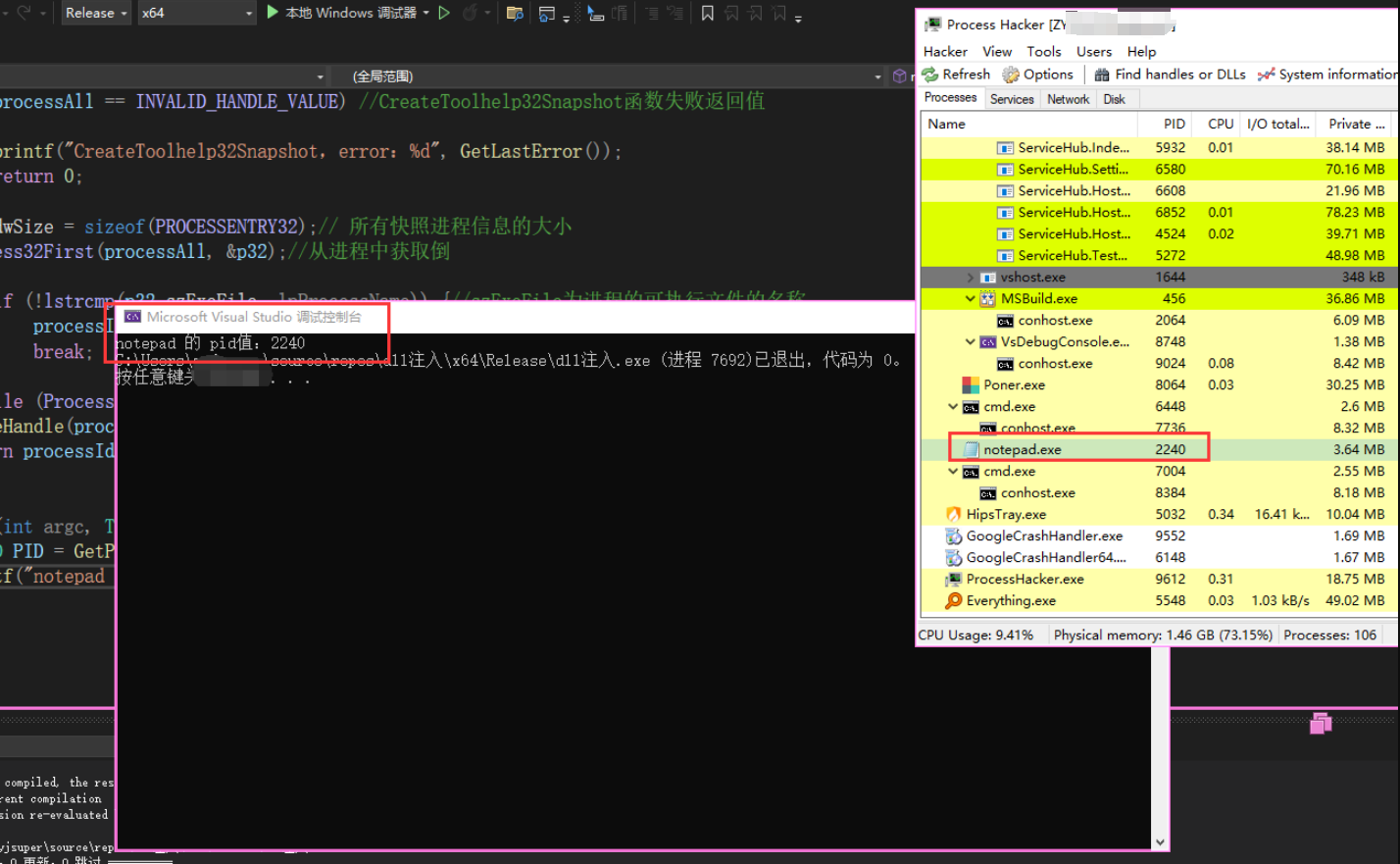The width and height of the screenshot is (1400, 864).
Task: Click the notepad.exe process icon
Action: [x=971, y=449]
